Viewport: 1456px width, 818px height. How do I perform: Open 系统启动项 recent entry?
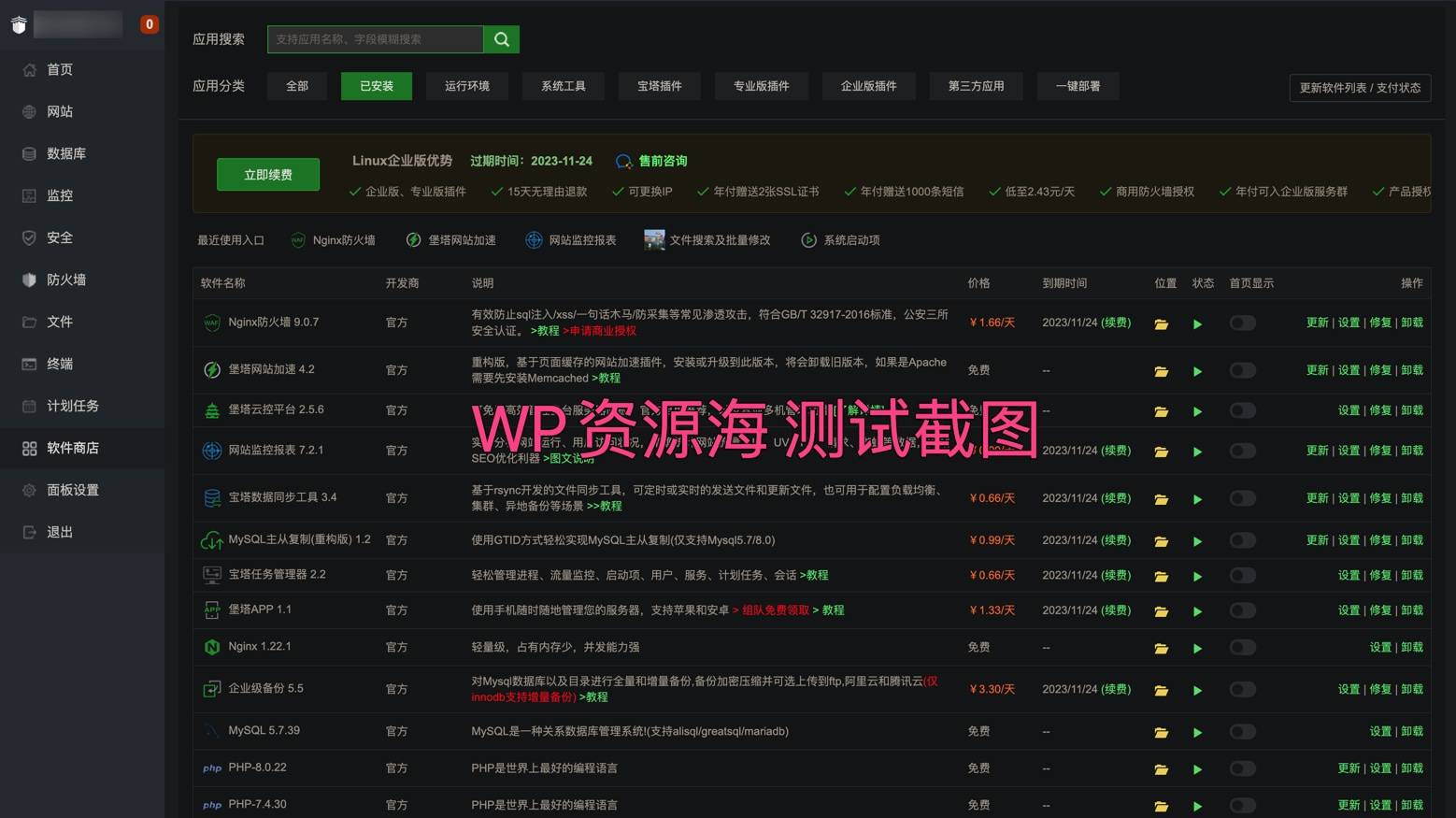pyautogui.click(x=840, y=240)
